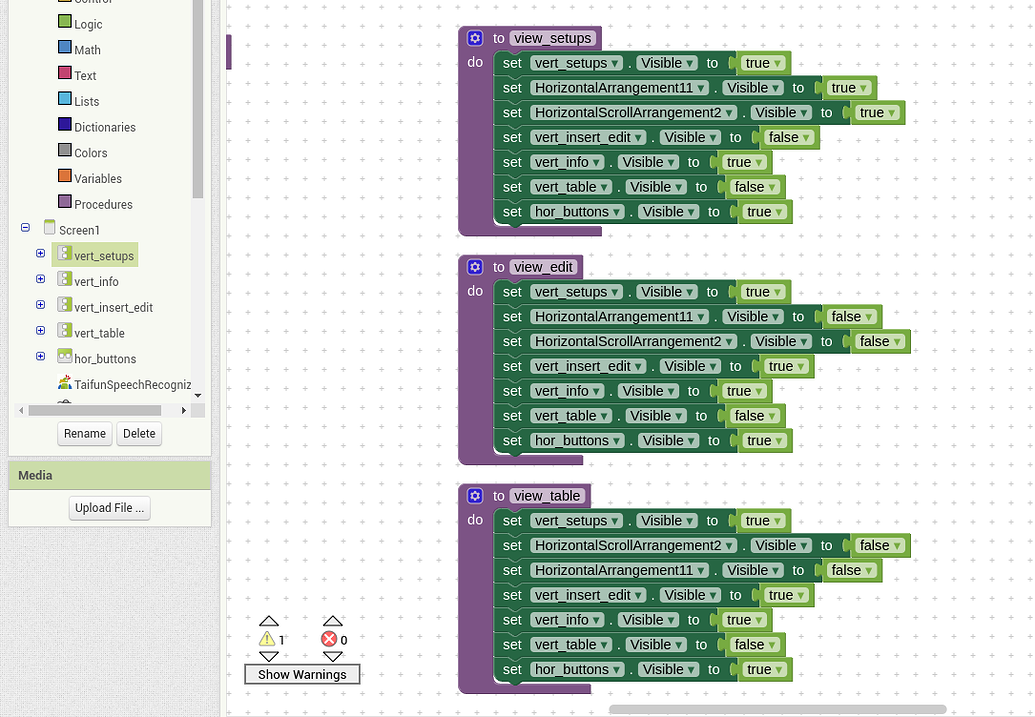Click the Rename button
This screenshot has height=717, width=1035.
coord(85,433)
